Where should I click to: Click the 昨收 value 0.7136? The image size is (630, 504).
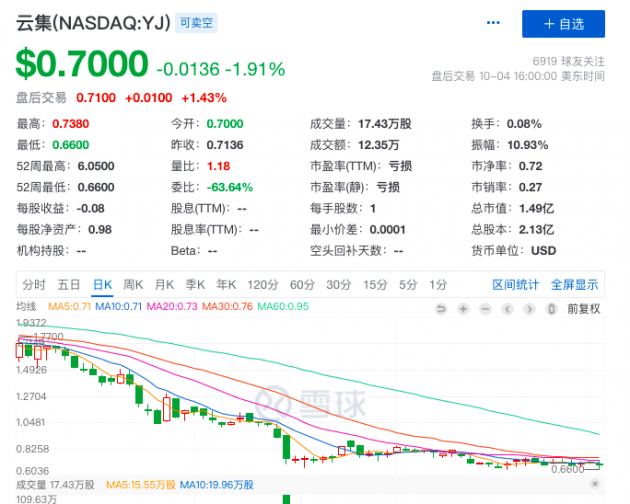coord(225,145)
